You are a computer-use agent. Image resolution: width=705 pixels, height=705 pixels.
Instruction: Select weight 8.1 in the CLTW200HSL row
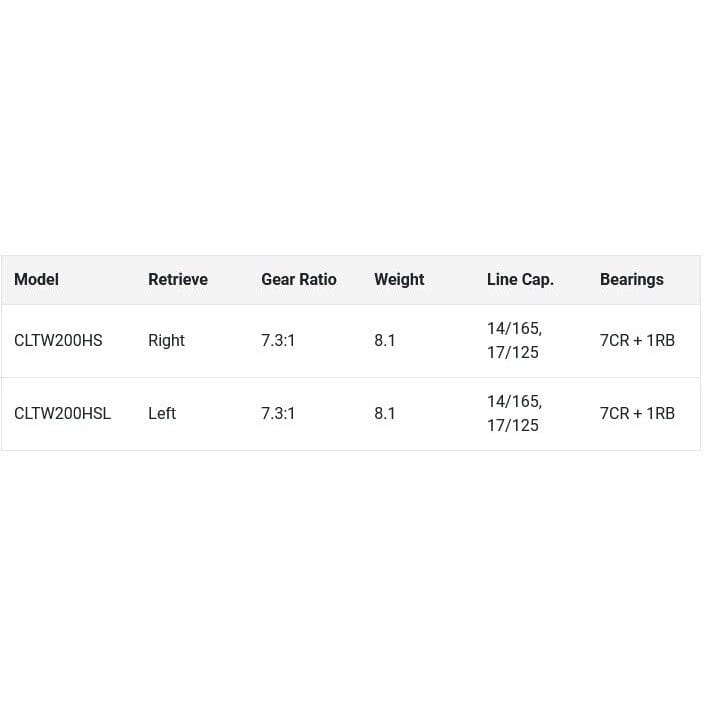pos(385,414)
